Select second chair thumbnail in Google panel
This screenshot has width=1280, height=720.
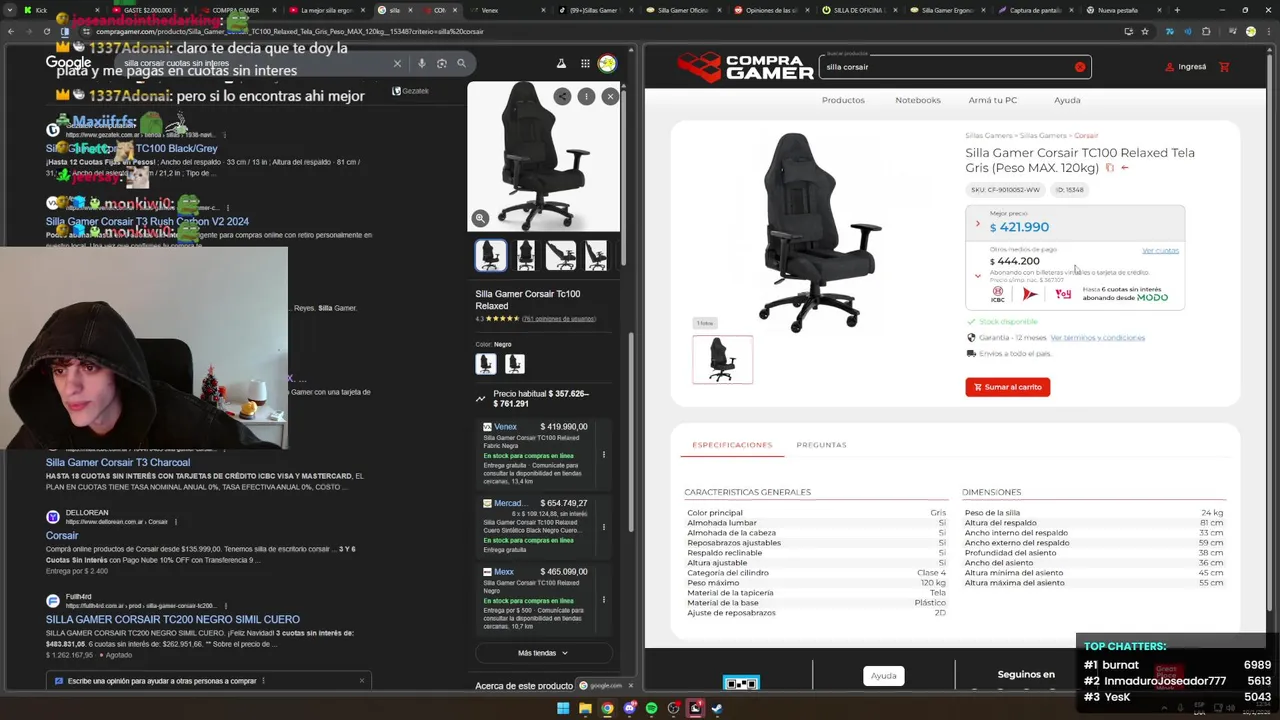click(526, 255)
